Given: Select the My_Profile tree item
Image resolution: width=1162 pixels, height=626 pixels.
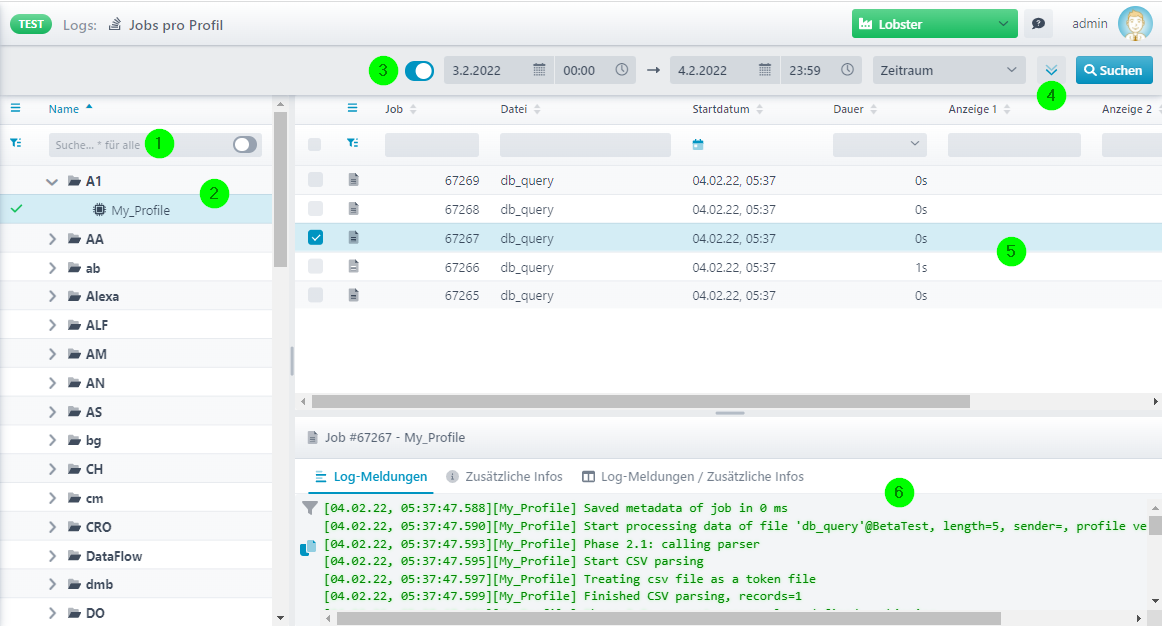Looking at the screenshot, I should pos(136,210).
